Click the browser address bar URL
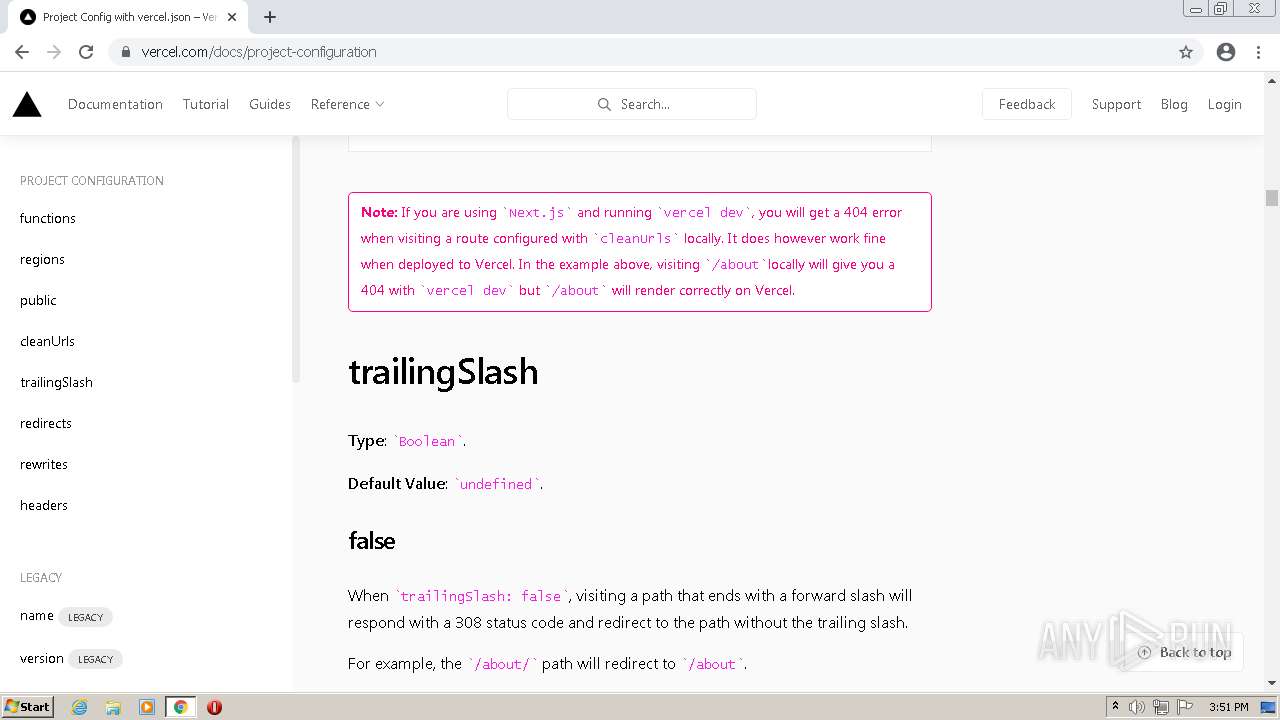 259,52
